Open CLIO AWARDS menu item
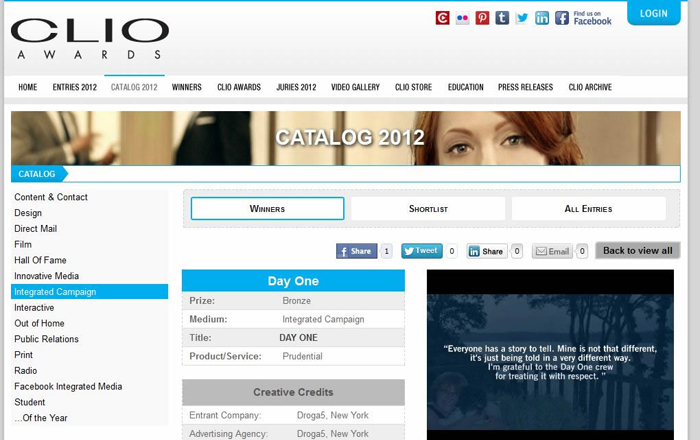 239,87
